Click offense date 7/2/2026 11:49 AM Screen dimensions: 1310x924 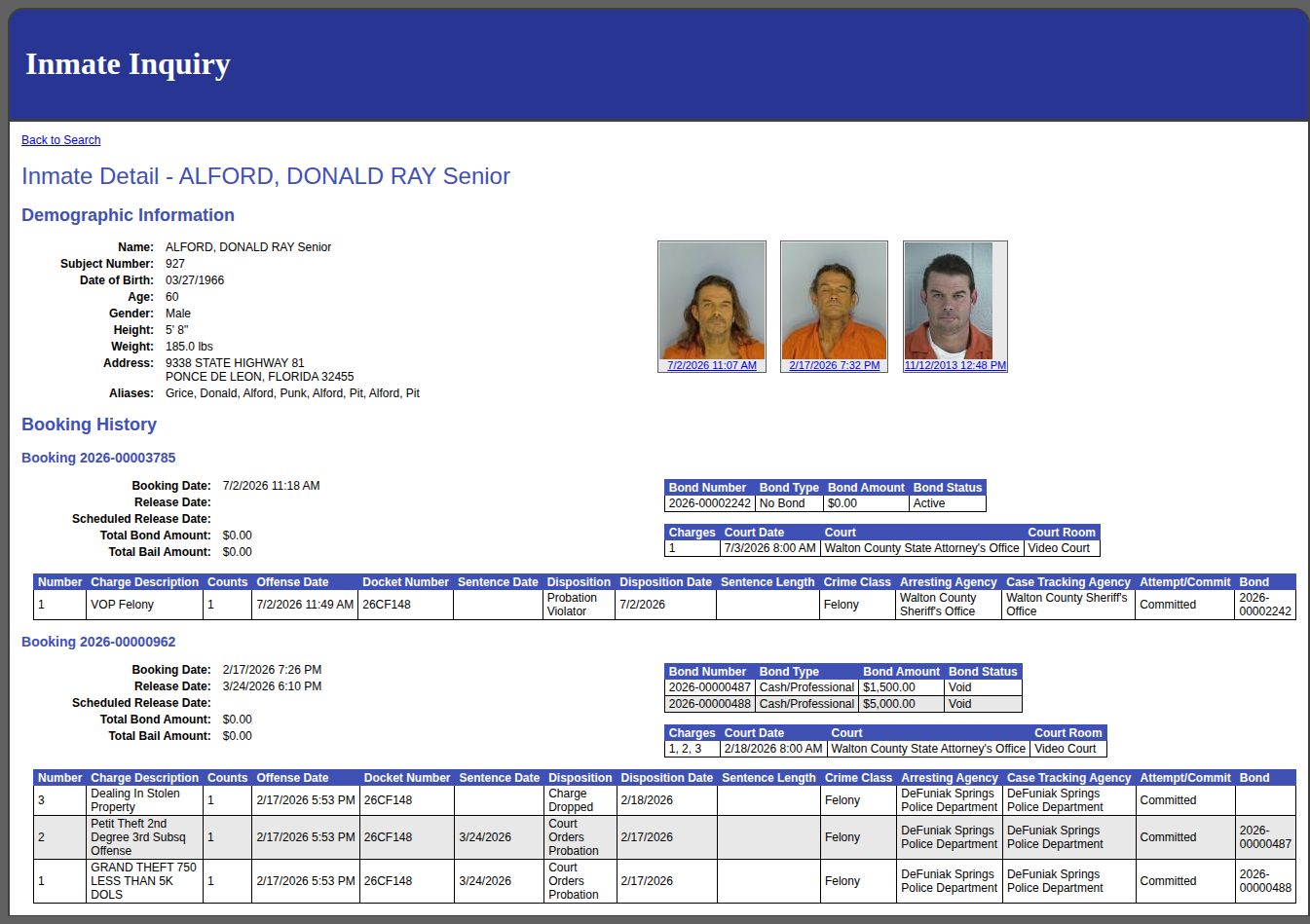tap(305, 605)
